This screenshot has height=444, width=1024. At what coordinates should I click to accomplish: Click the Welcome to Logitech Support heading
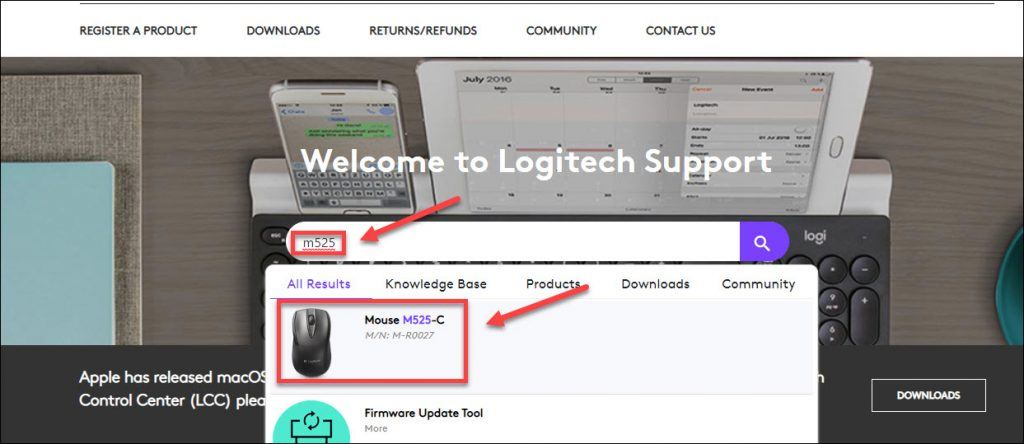(x=536, y=161)
